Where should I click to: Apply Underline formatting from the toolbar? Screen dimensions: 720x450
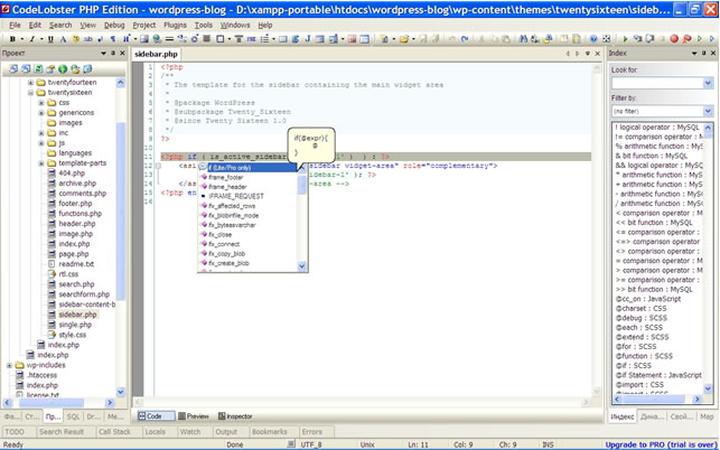(51, 39)
